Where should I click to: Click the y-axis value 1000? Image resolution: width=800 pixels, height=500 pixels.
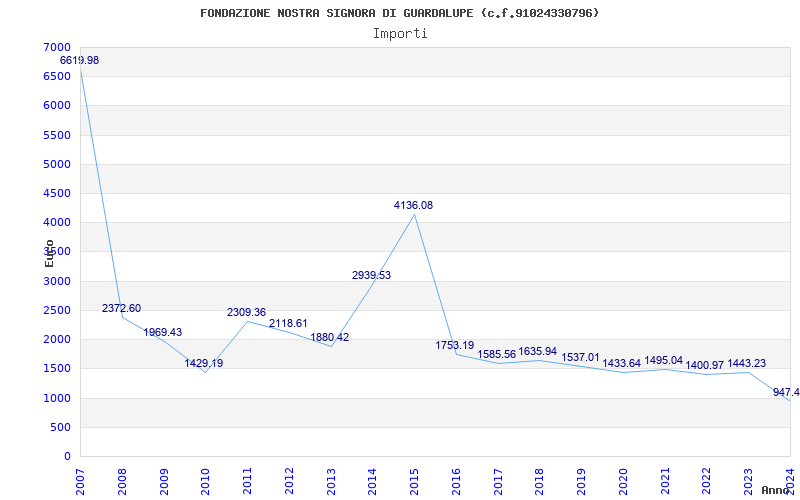tap(58, 398)
